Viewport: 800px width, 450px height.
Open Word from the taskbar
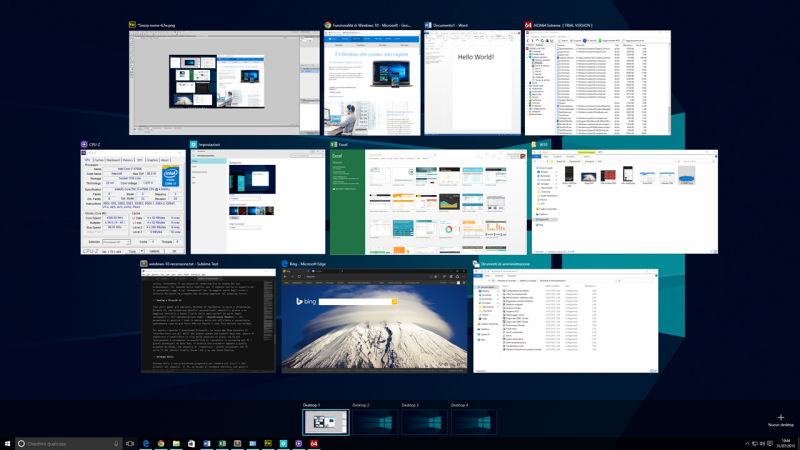pos(207,443)
